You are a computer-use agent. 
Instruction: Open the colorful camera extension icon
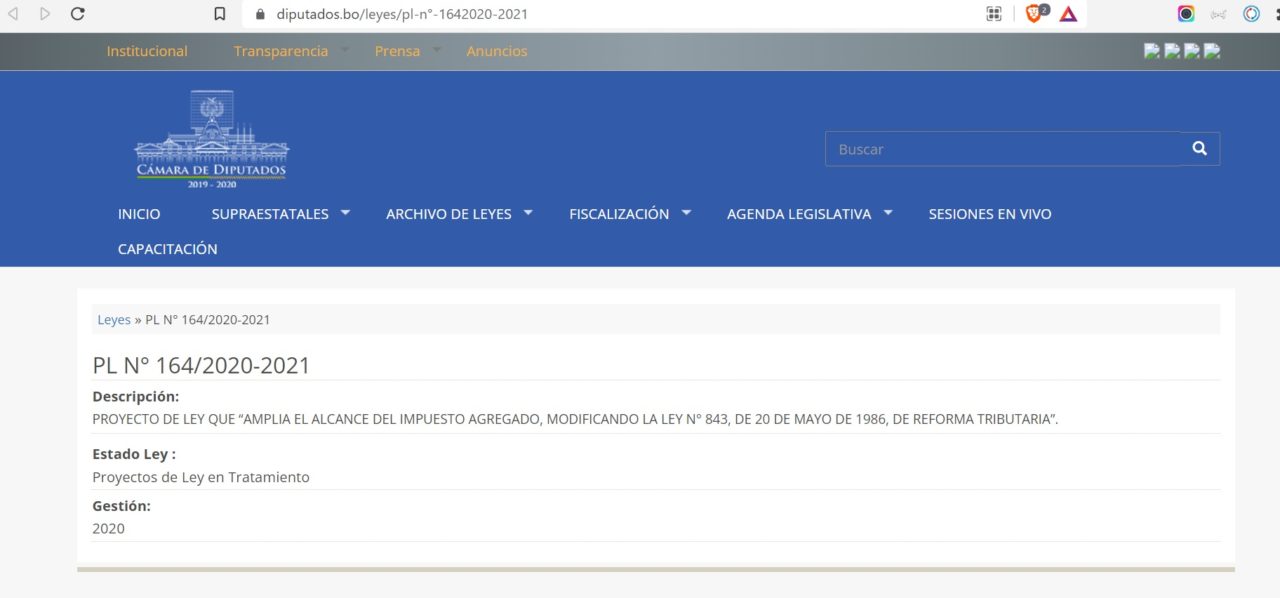point(1186,14)
